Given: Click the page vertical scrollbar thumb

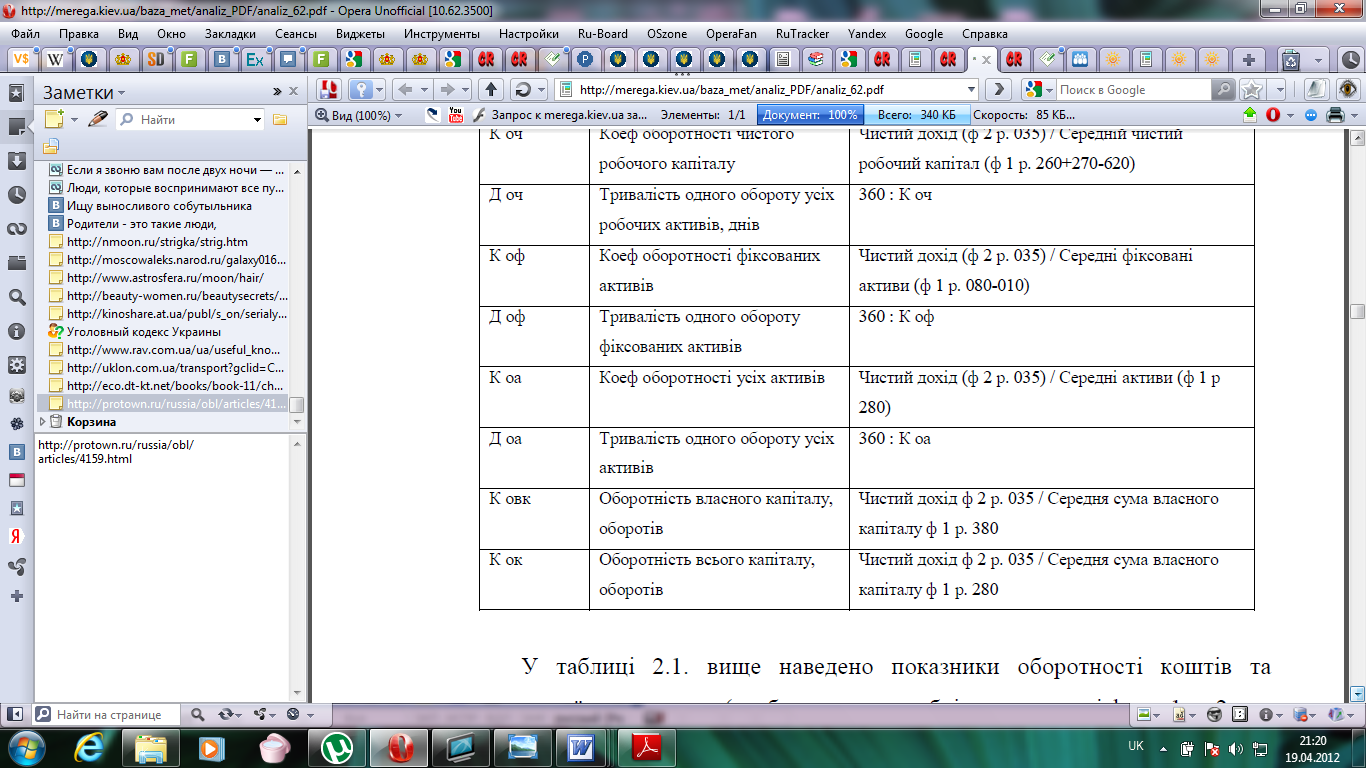Looking at the screenshot, I should [1357, 312].
